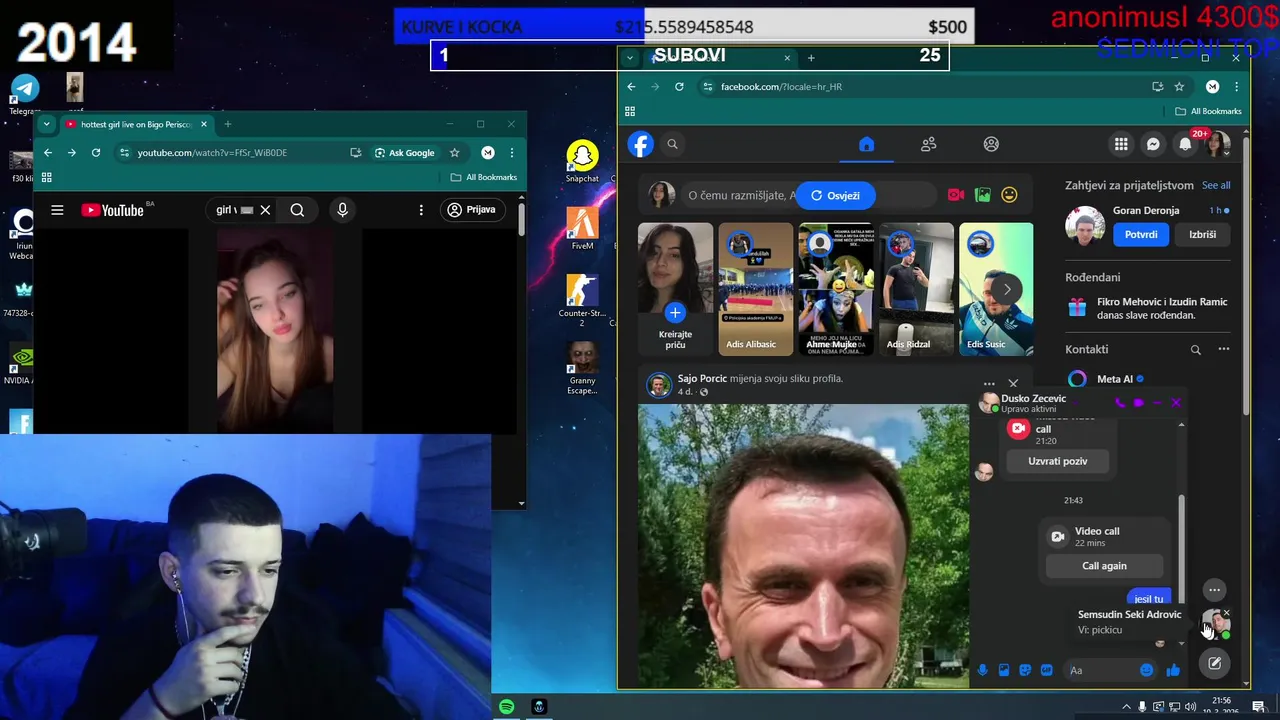
Task: Go to the YouTube home logo
Action: [112, 210]
